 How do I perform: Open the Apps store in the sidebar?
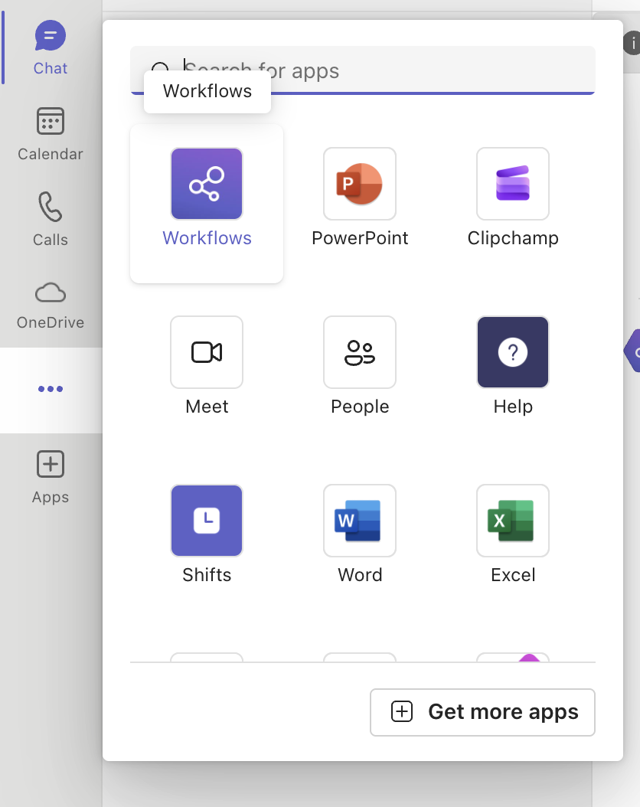click(x=50, y=476)
